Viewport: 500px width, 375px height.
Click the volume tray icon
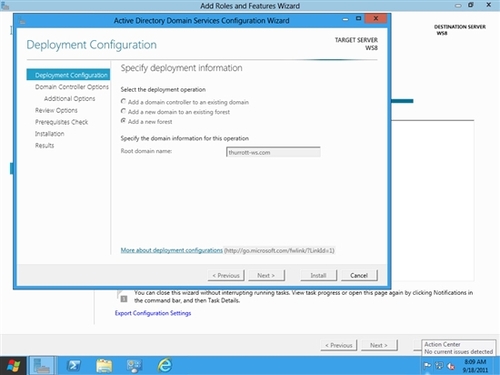(x=451, y=366)
